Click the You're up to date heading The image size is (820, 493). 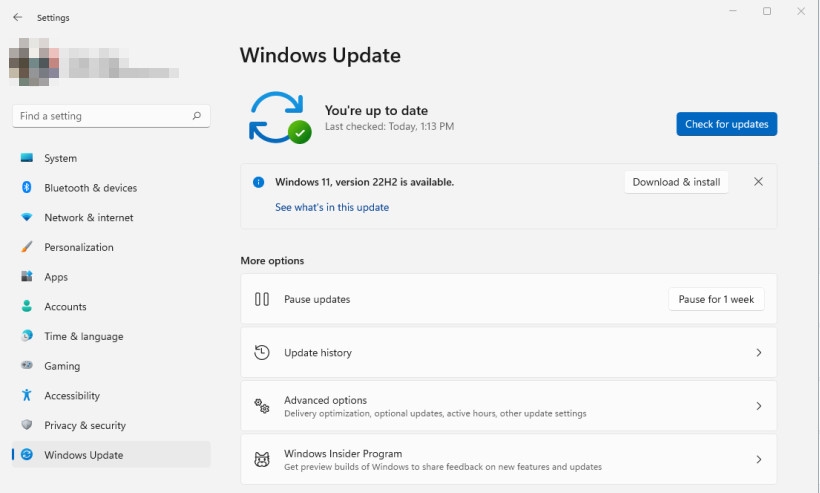tap(376, 110)
